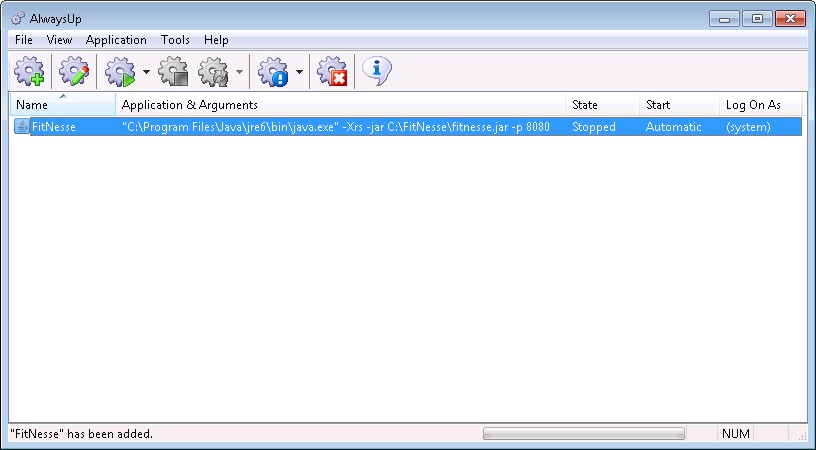Open the File menu
The height and width of the screenshot is (450, 816).
(23, 40)
